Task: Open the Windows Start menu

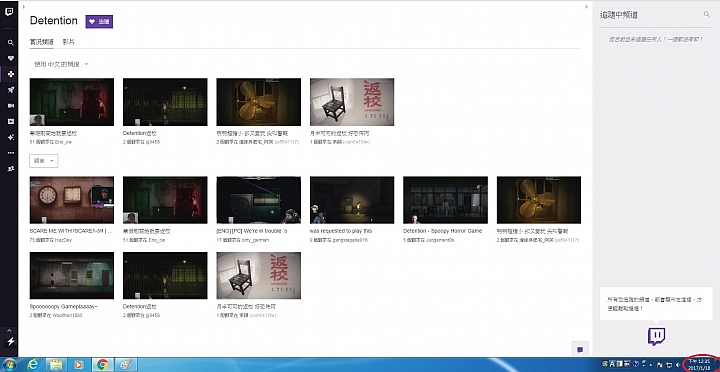Action: point(9,365)
